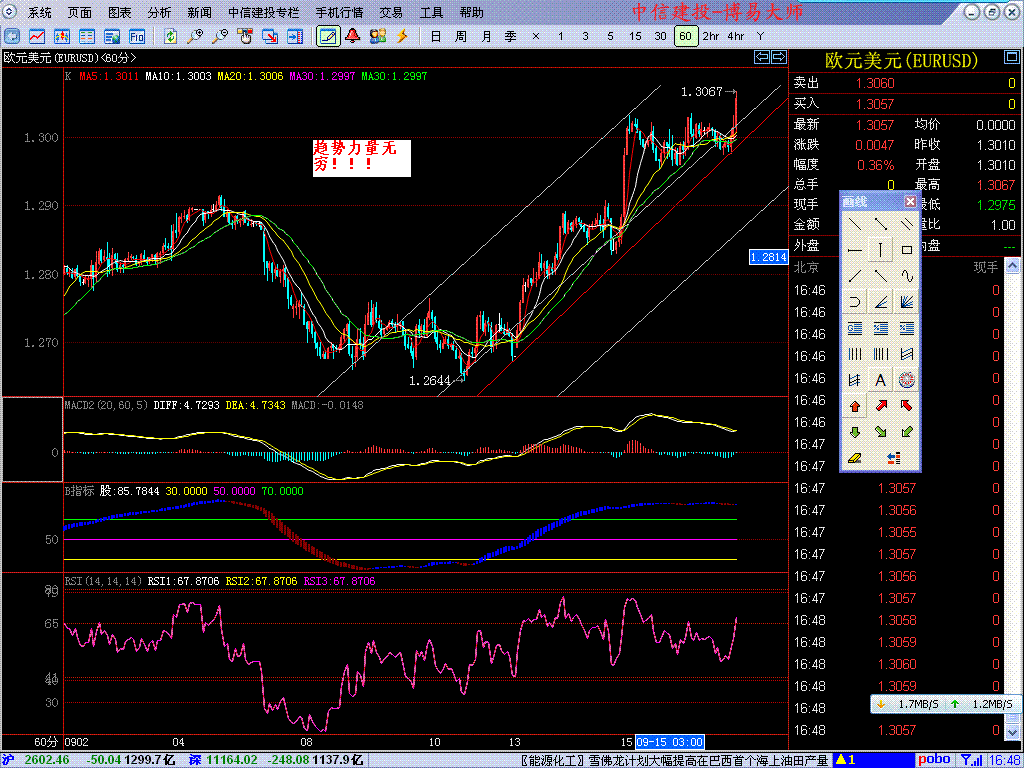This screenshot has height=768, width=1024.
Task: Click the 日 daily period button
Action: (435, 36)
